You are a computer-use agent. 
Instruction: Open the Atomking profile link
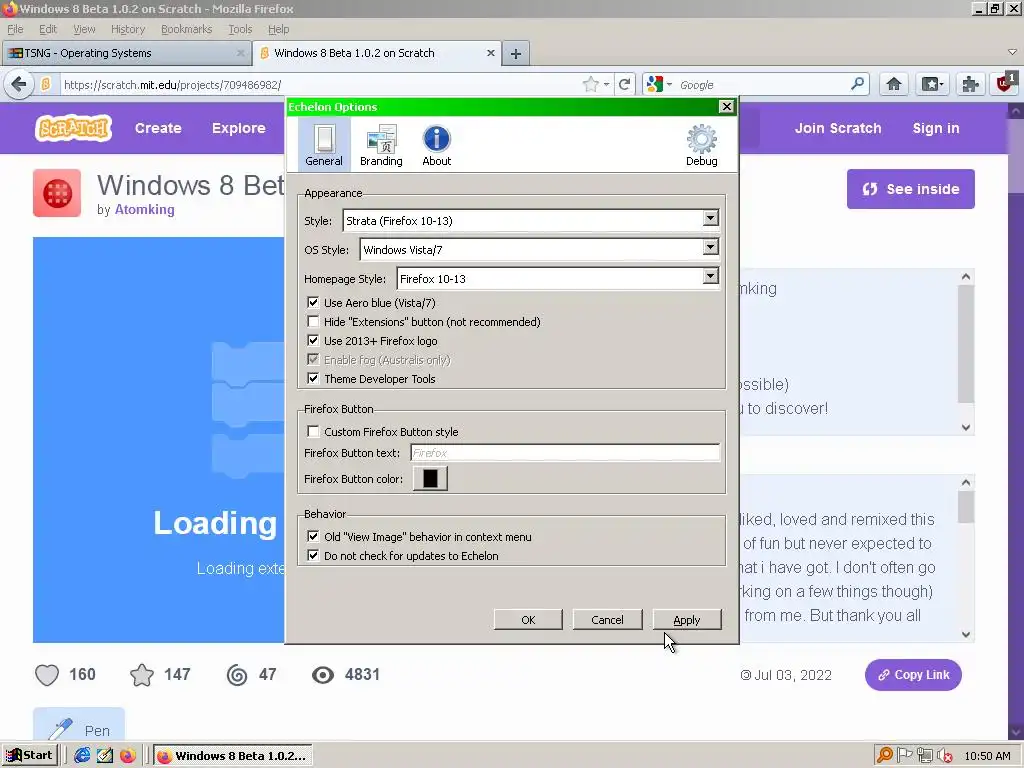[x=144, y=210]
